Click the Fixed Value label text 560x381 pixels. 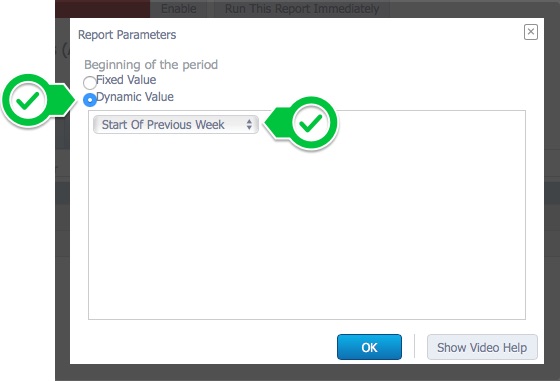point(126,80)
